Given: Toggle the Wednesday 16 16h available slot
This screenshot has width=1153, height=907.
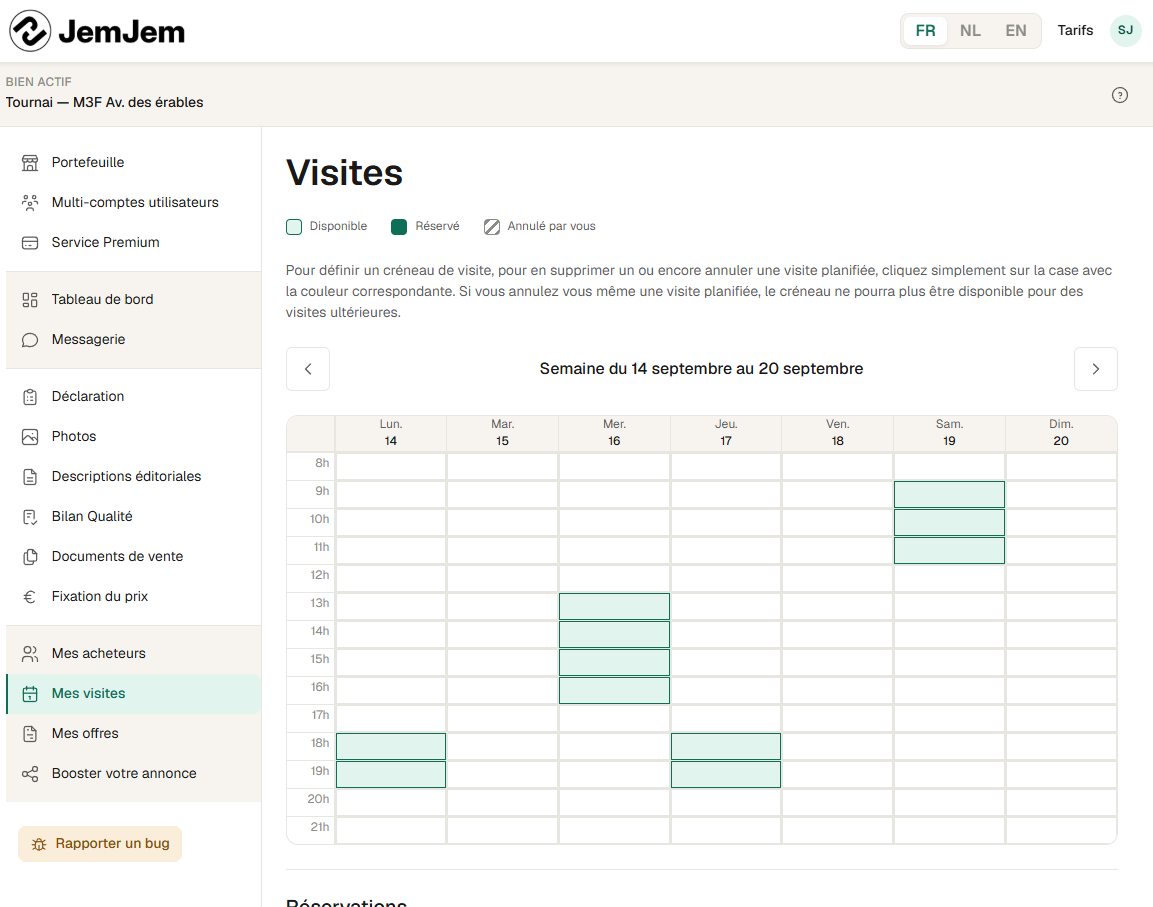Looking at the screenshot, I should (x=614, y=690).
